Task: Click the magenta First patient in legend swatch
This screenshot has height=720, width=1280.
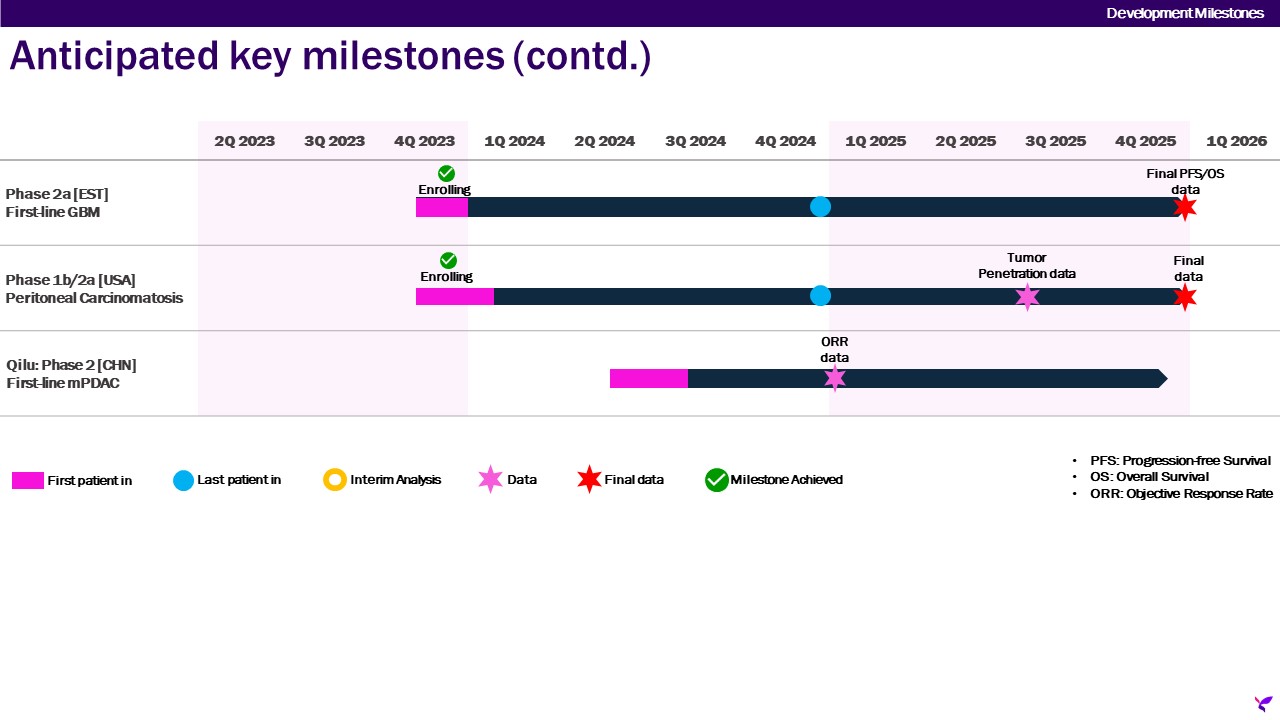Action: coord(28,481)
